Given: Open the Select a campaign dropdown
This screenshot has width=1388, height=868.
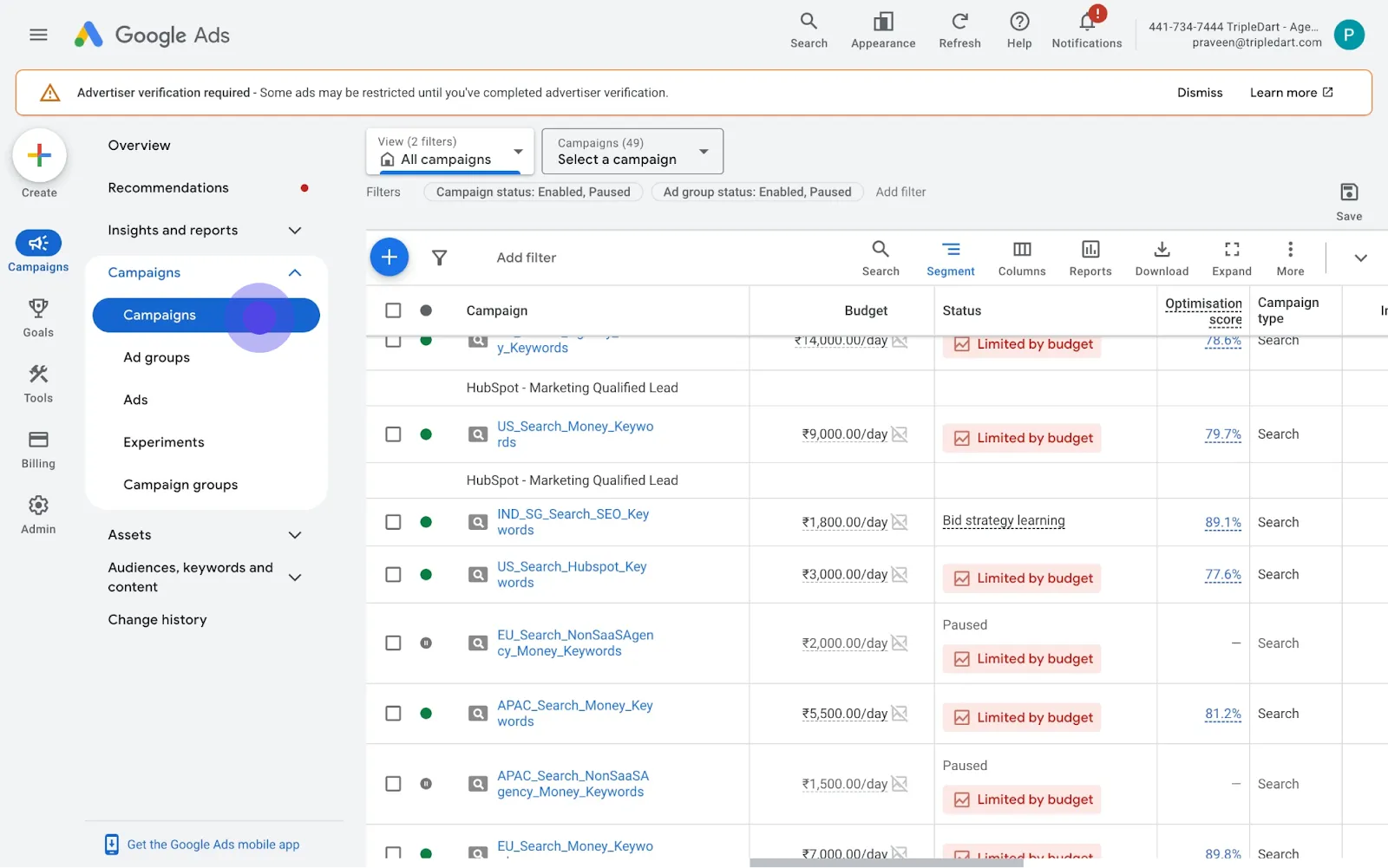Looking at the screenshot, I should coord(632,151).
